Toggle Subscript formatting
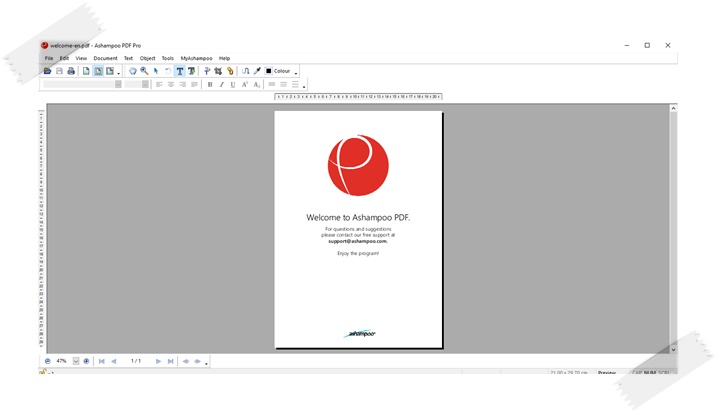717x412 pixels. click(x=257, y=84)
